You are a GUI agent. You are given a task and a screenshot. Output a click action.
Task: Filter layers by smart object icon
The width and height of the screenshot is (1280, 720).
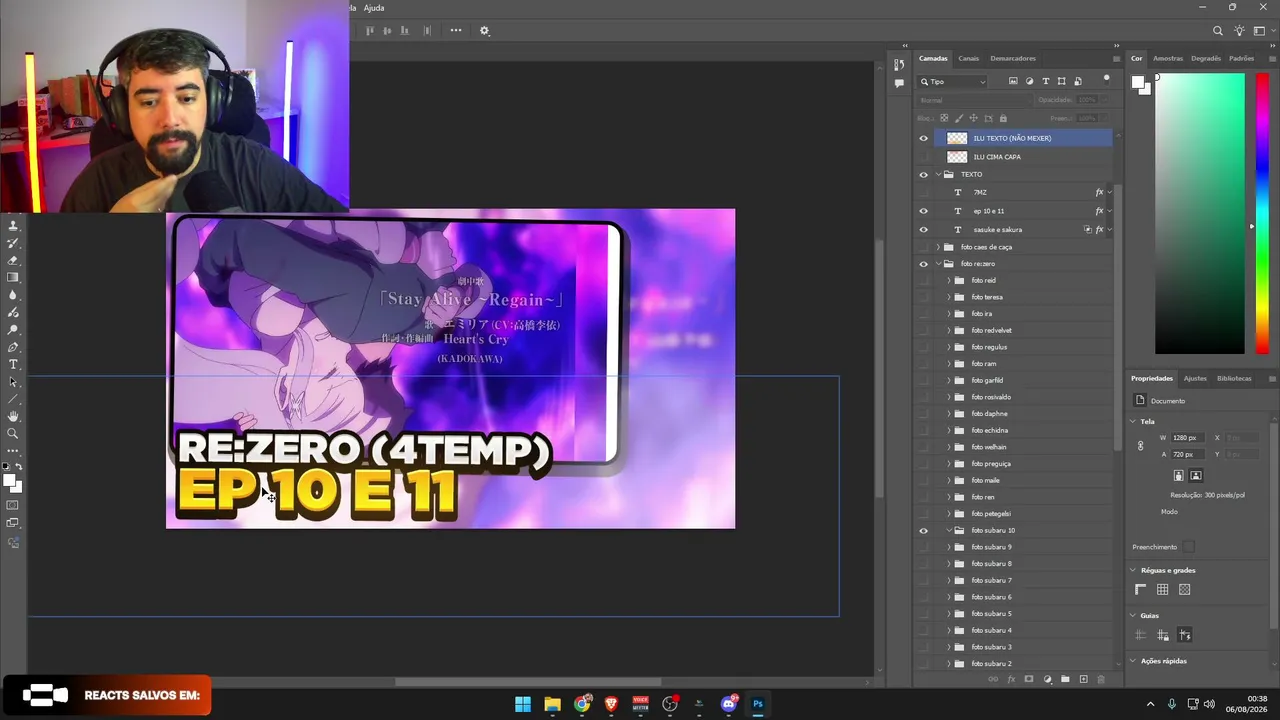click(1077, 81)
